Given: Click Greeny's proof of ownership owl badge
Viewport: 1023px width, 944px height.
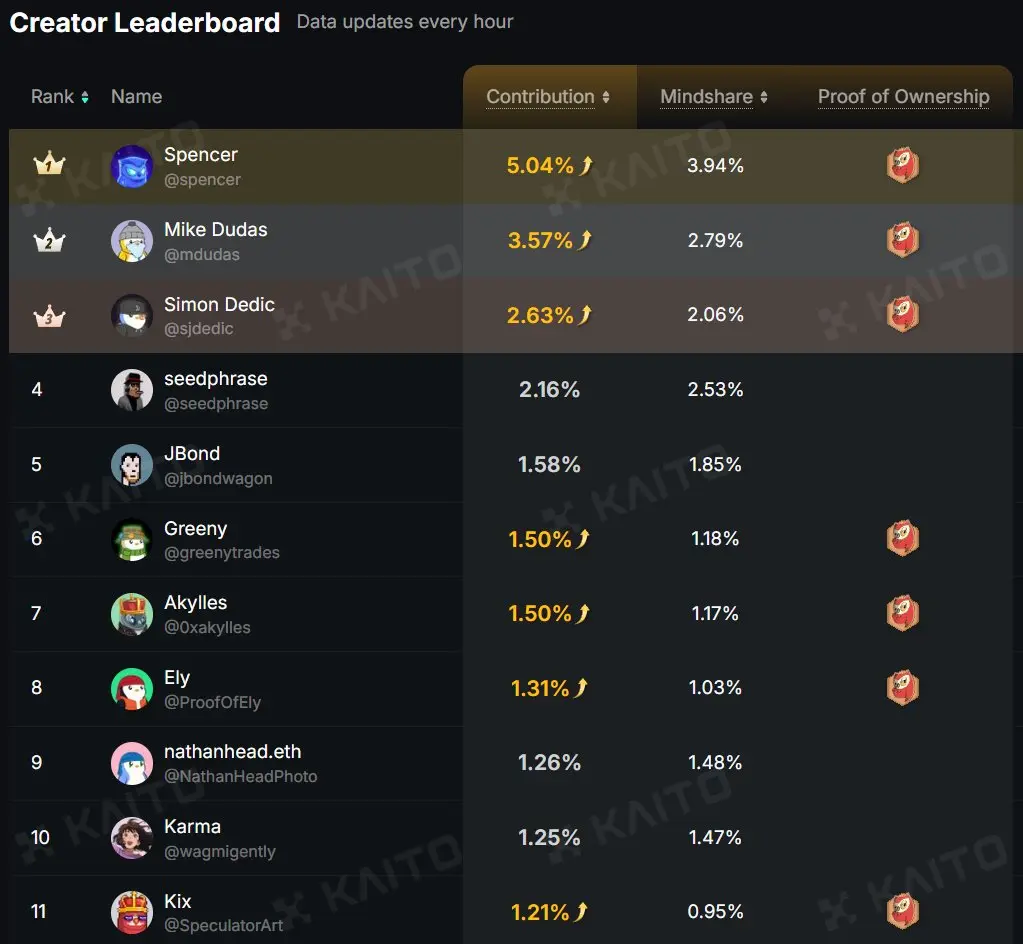Looking at the screenshot, I should pos(903,538).
